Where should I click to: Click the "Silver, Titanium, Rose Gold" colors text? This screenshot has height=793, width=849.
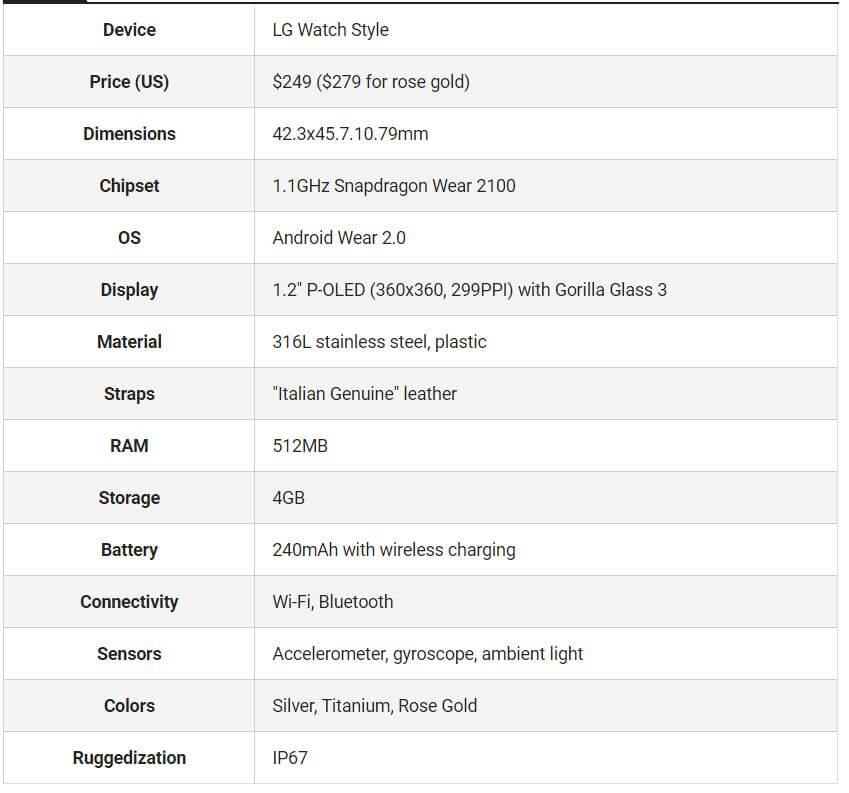pyautogui.click(x=374, y=706)
